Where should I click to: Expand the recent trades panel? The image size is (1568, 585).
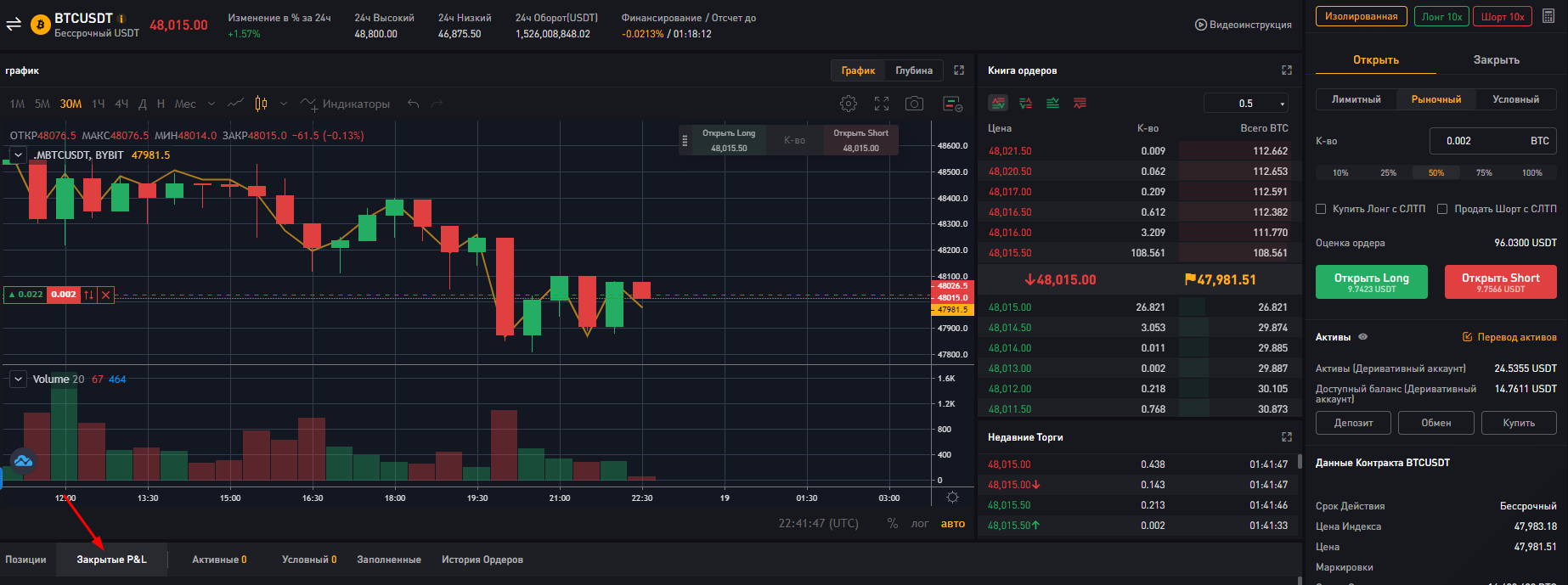point(1287,437)
